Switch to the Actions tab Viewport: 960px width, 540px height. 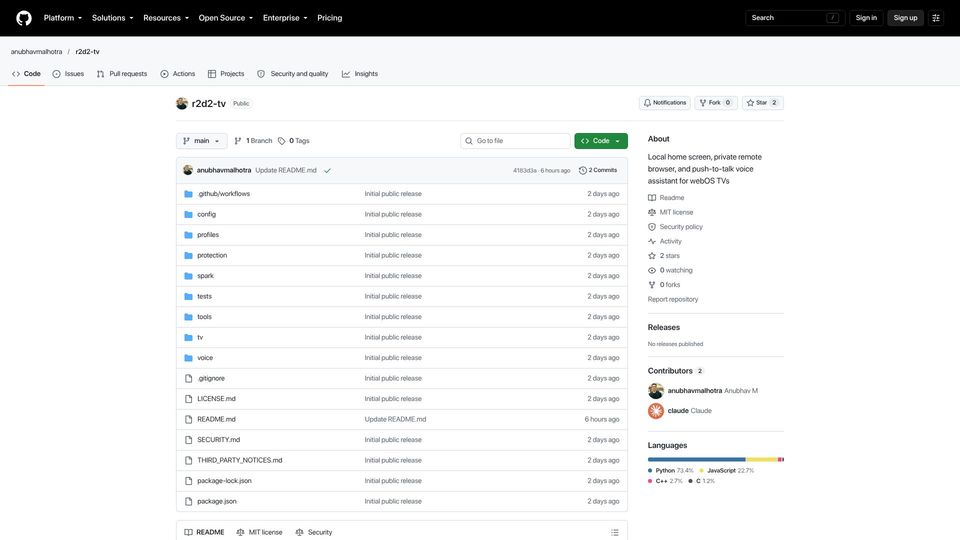(x=178, y=73)
